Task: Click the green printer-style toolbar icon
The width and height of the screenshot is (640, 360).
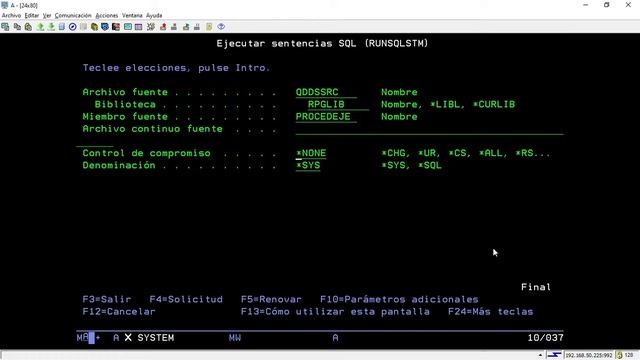Action: tap(186, 27)
